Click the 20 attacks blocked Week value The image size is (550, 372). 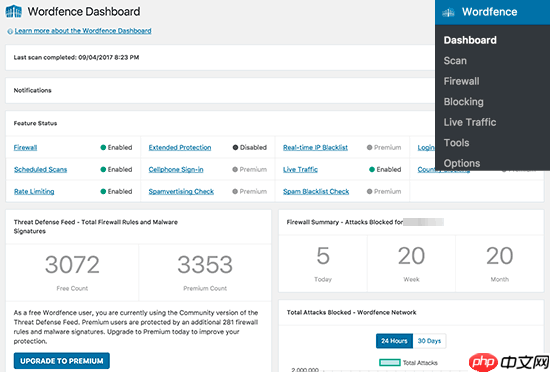(411, 256)
